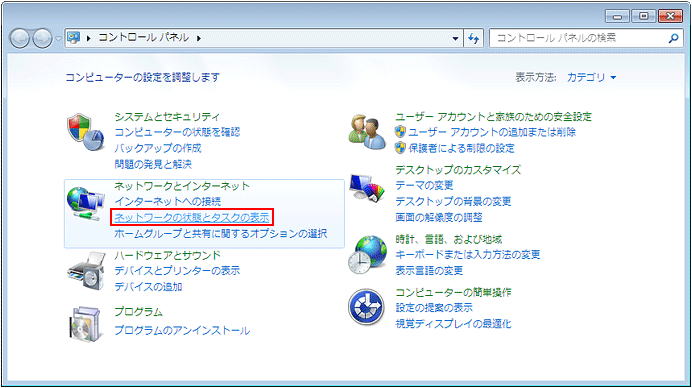Click the refresh arrows icon beside the address bar
This screenshot has height=388, width=692.
pos(474,38)
